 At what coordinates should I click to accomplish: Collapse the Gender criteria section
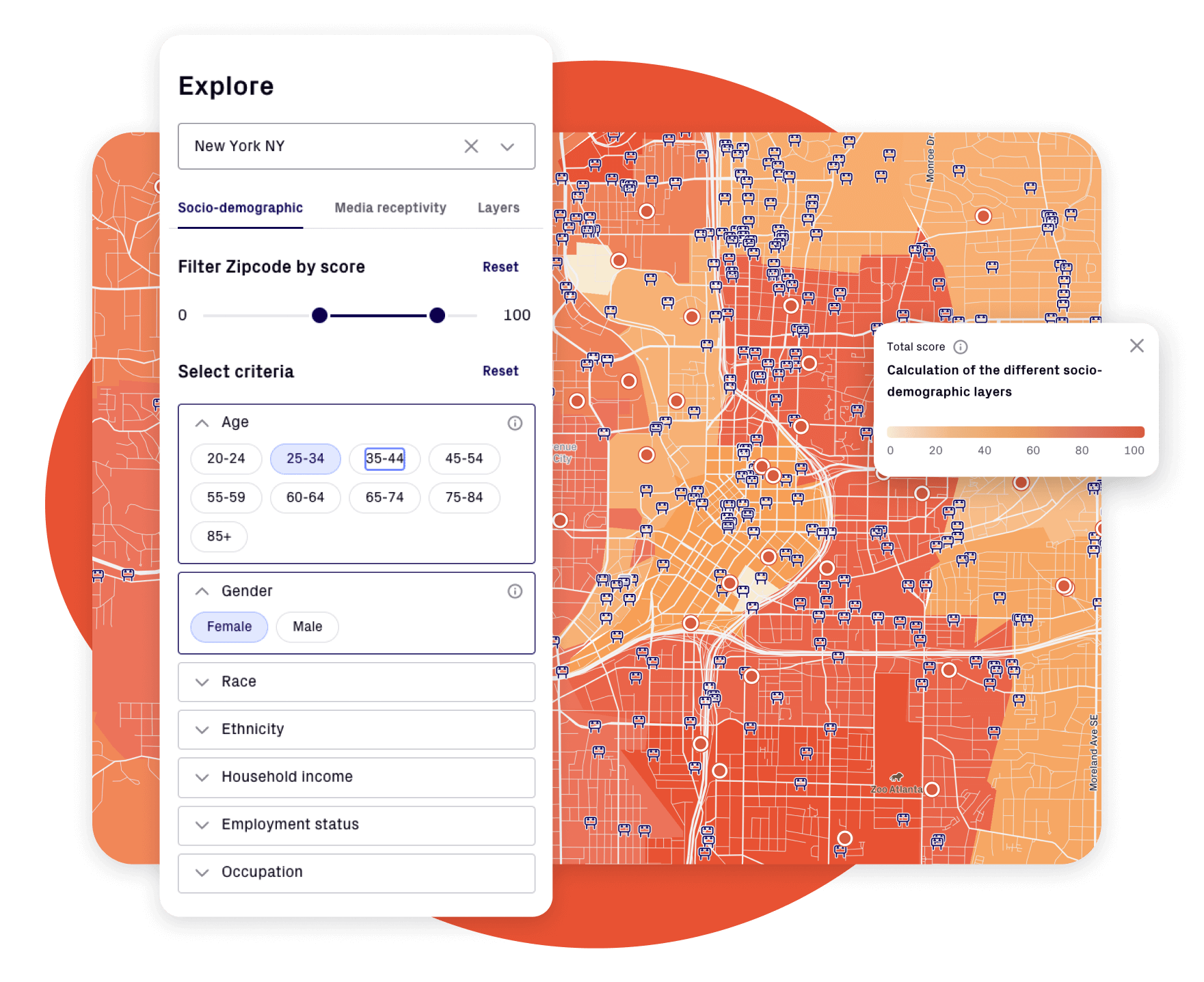tap(202, 591)
